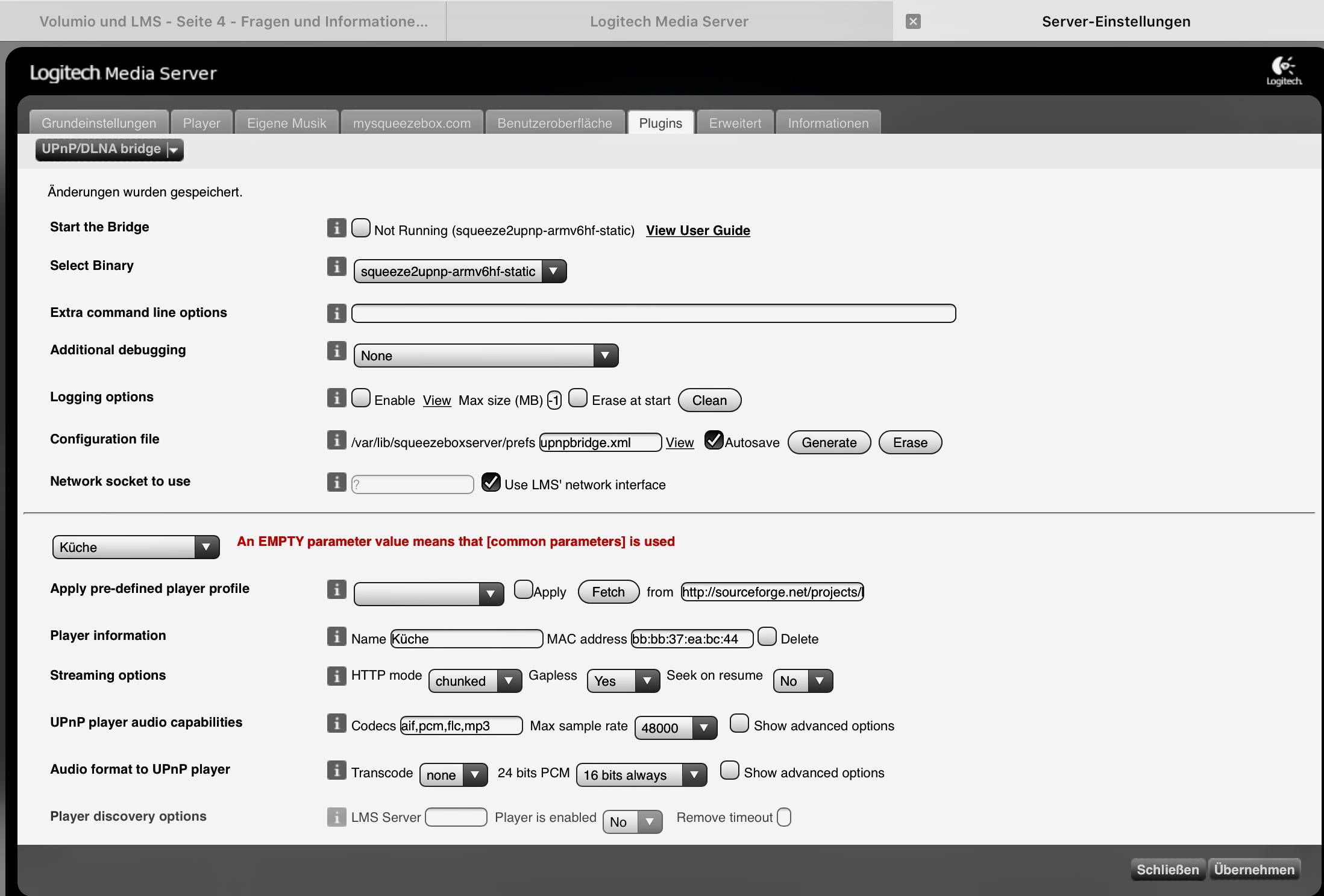
Task: Click the Clean log button
Action: coord(709,400)
